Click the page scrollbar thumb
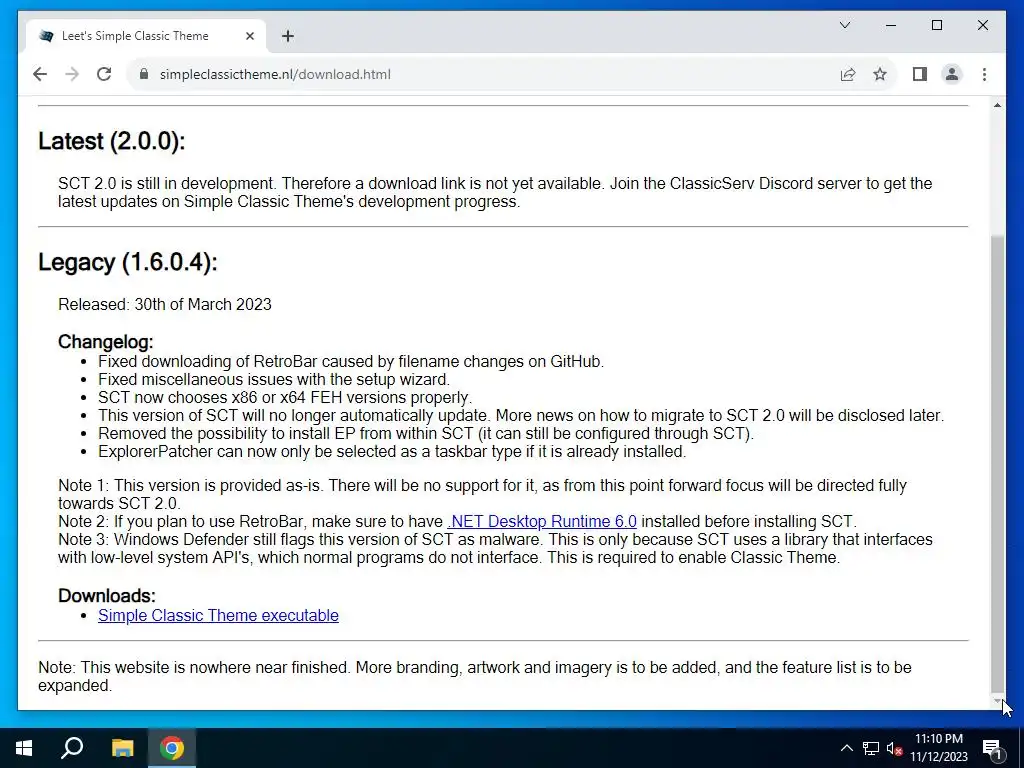The height and width of the screenshot is (768, 1024). (997, 464)
